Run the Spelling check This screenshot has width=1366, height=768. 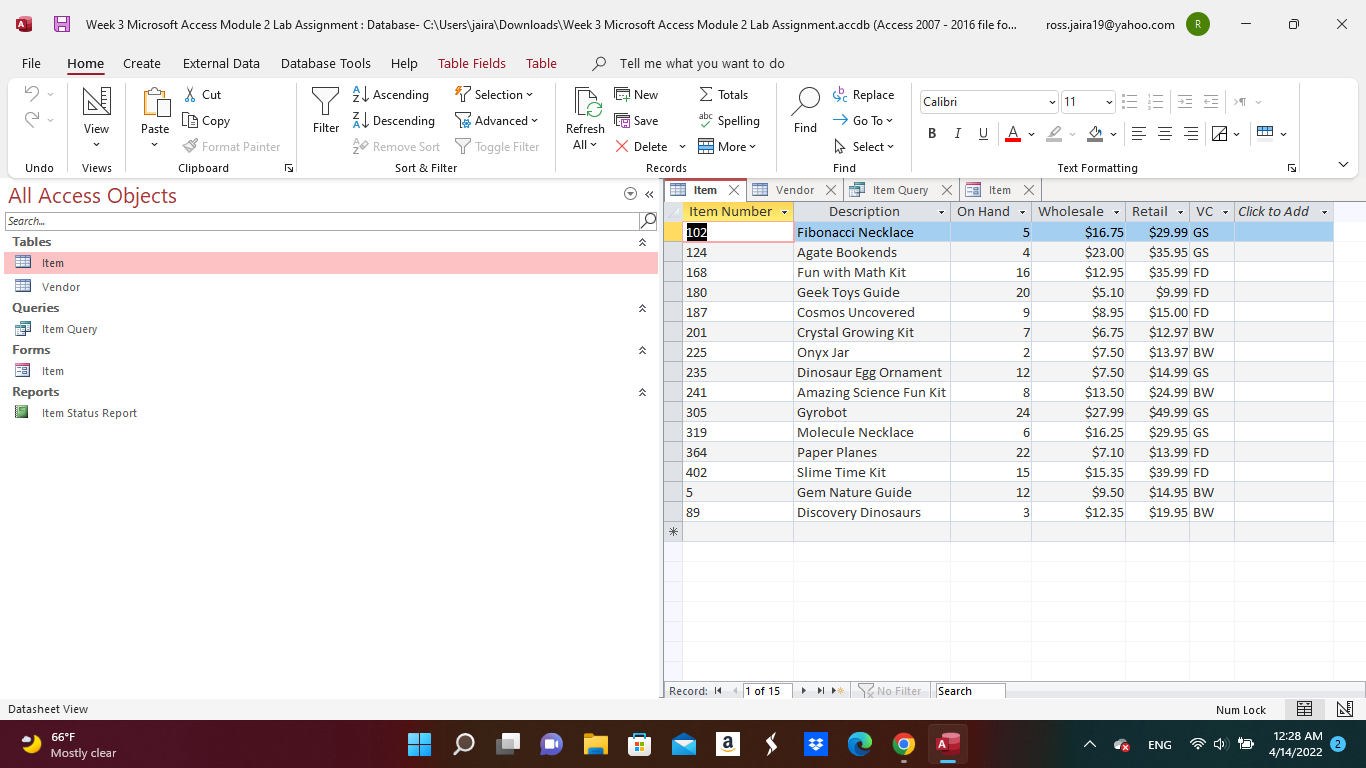tap(729, 120)
